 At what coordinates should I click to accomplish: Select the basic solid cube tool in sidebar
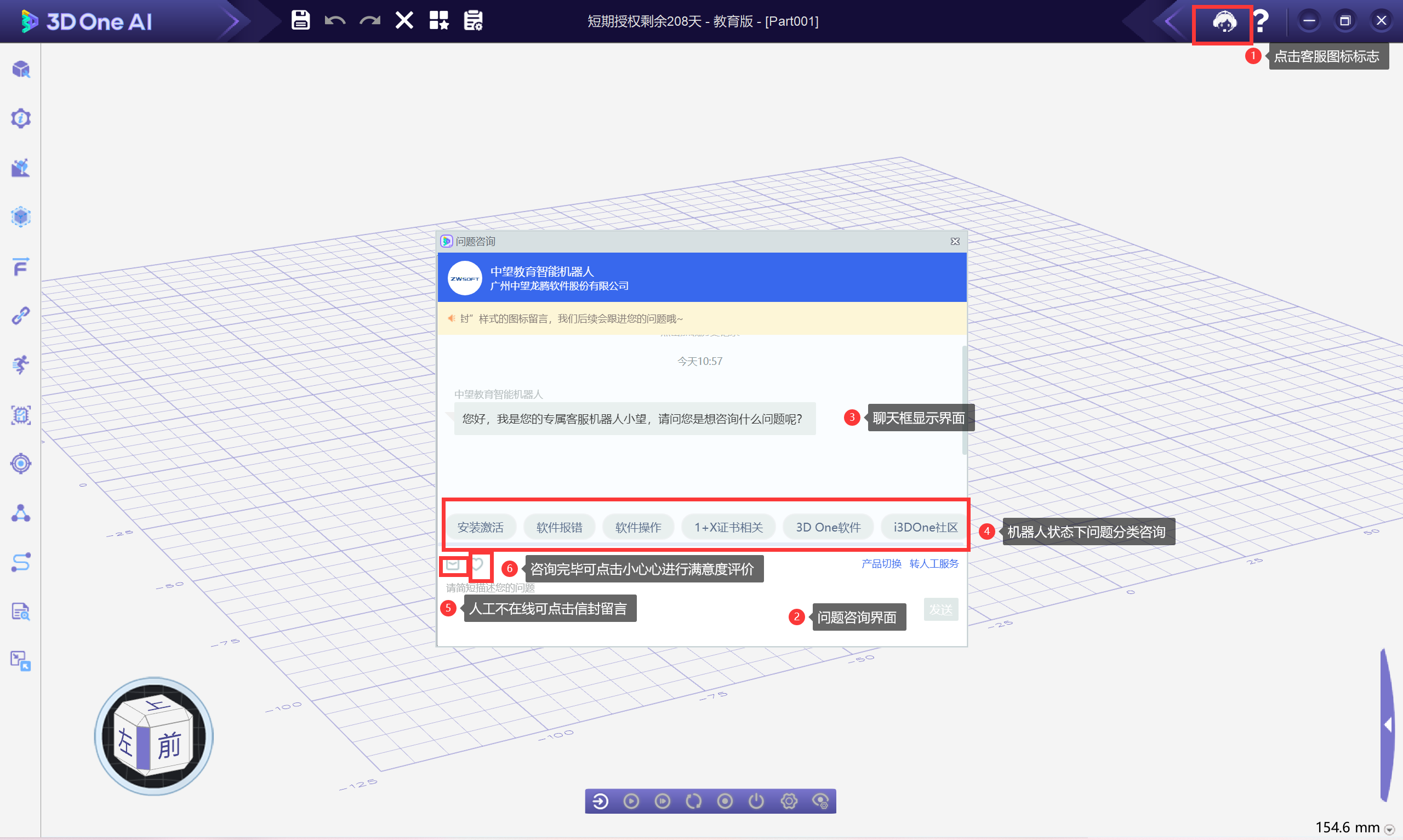coord(21,70)
